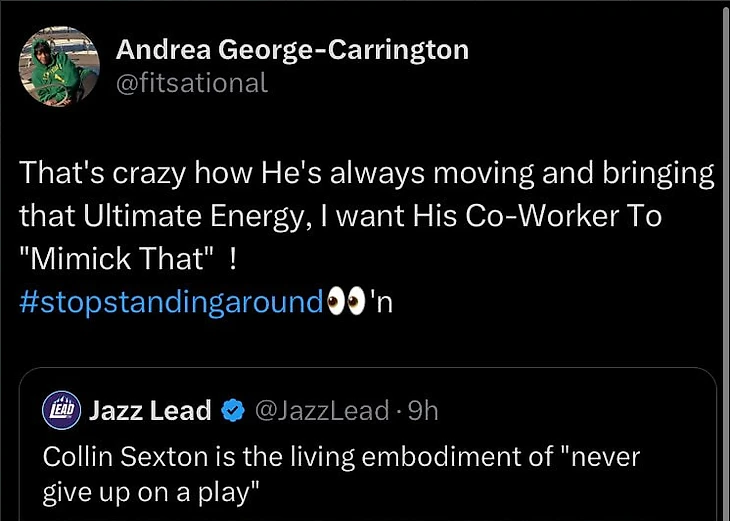Click the Jazz Lead logo avatar
Viewport: 730px width, 521px height.
tap(59, 411)
